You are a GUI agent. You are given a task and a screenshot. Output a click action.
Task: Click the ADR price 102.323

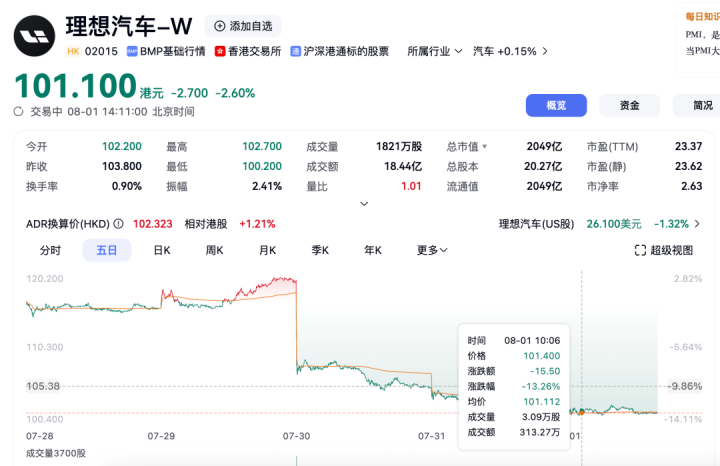pyautogui.click(x=152, y=224)
